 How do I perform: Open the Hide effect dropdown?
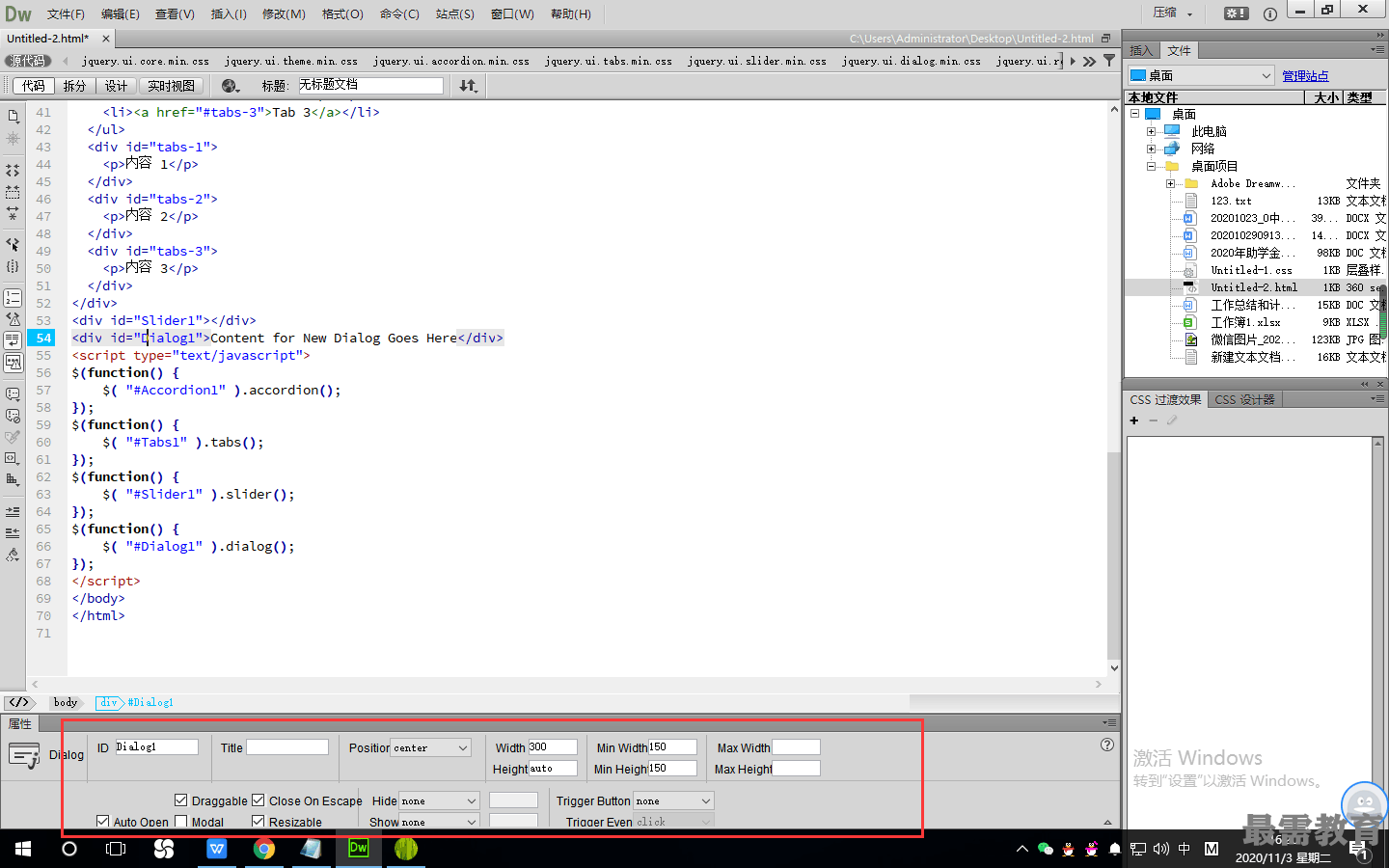click(439, 800)
